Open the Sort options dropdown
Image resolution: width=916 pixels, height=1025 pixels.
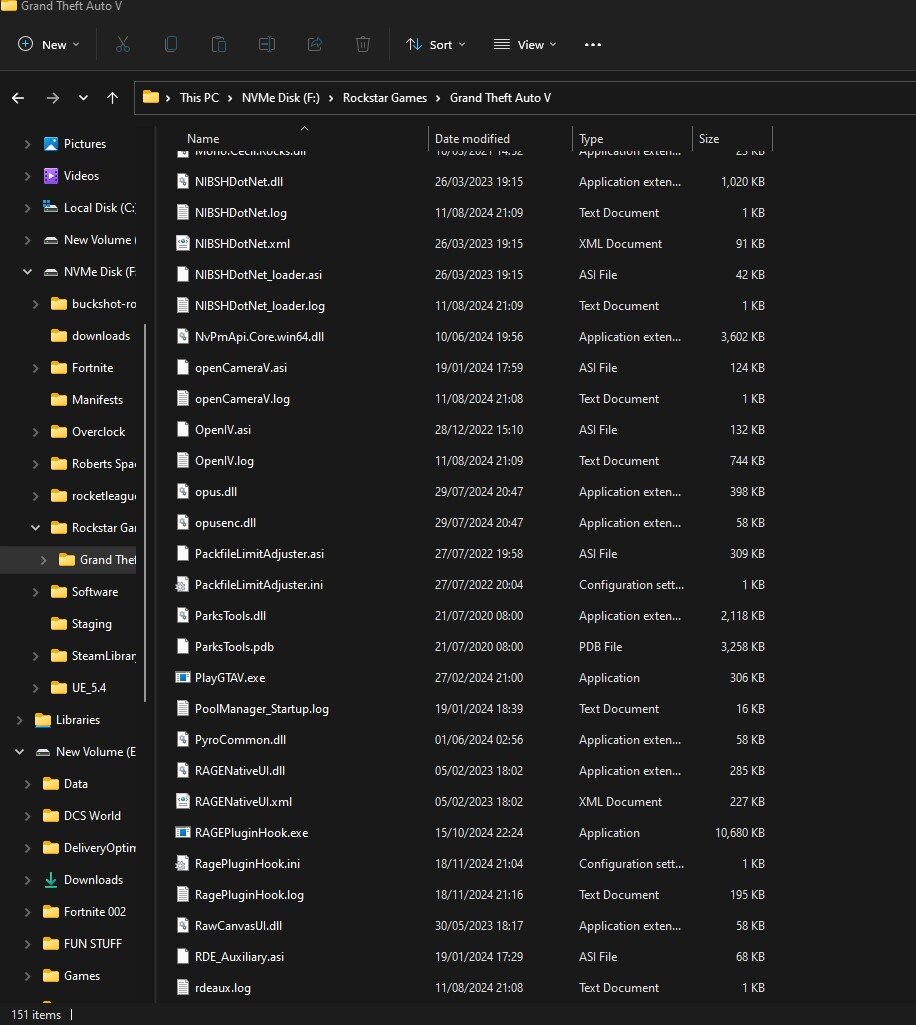pyautogui.click(x=435, y=45)
